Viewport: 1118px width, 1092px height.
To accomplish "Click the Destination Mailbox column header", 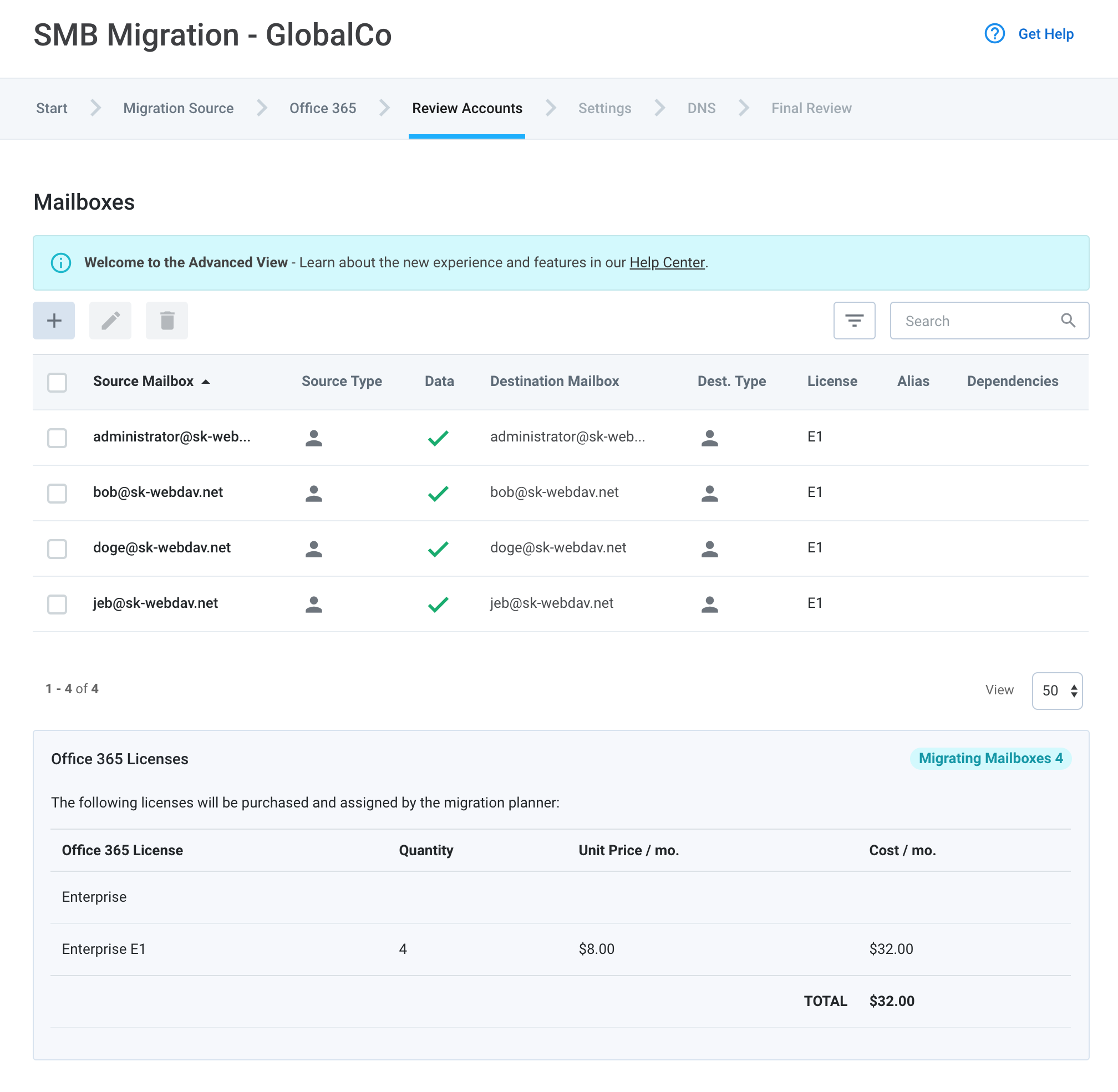I will 554,382.
